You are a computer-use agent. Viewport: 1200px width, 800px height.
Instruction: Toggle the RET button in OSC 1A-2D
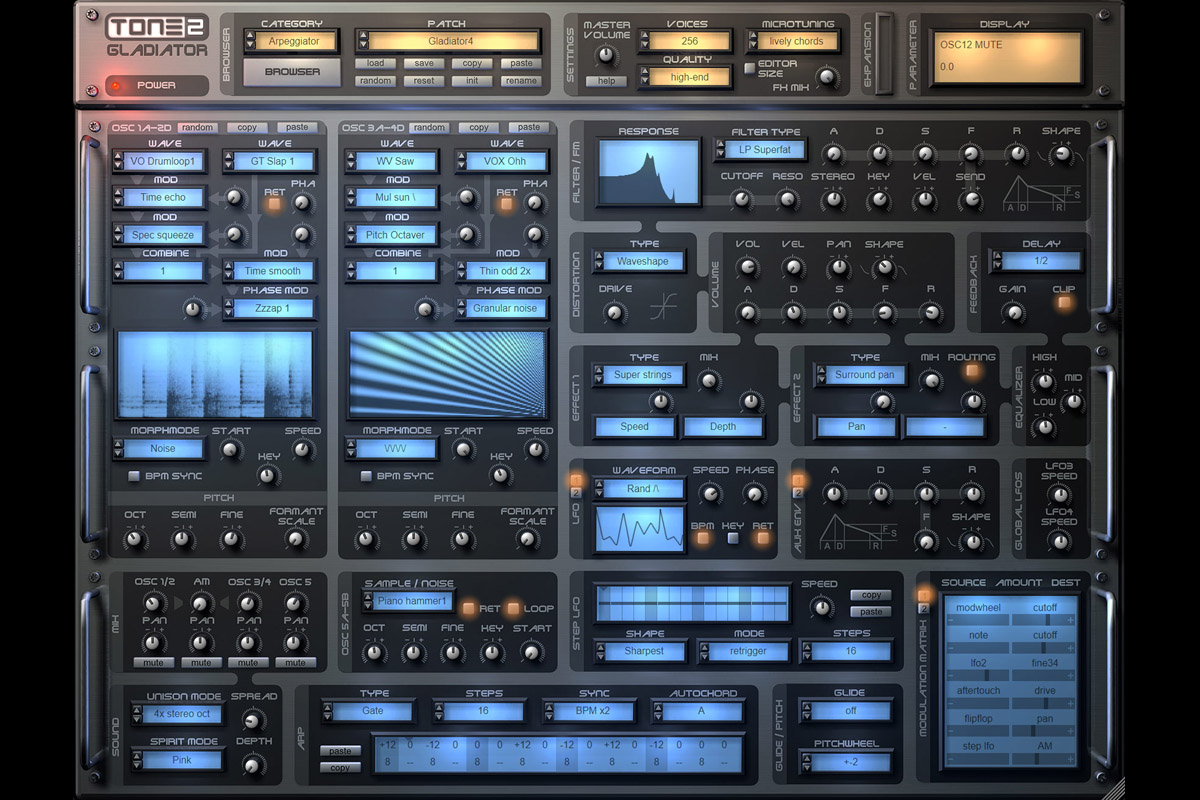[274, 202]
